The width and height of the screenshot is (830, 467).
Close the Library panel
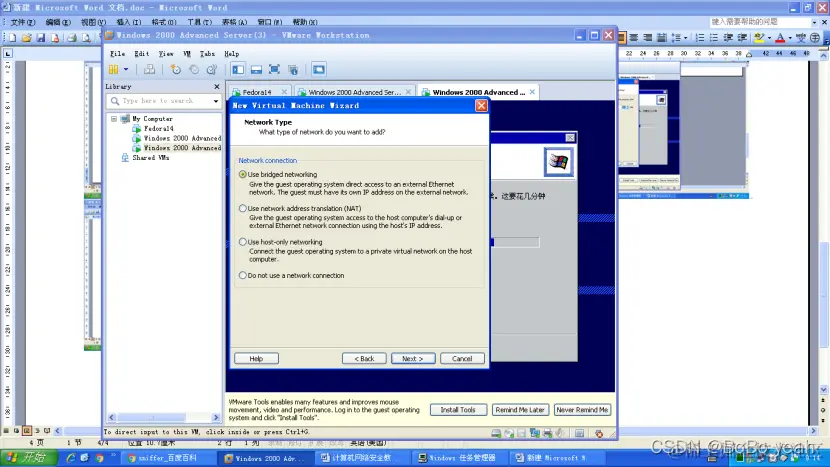click(x=216, y=86)
